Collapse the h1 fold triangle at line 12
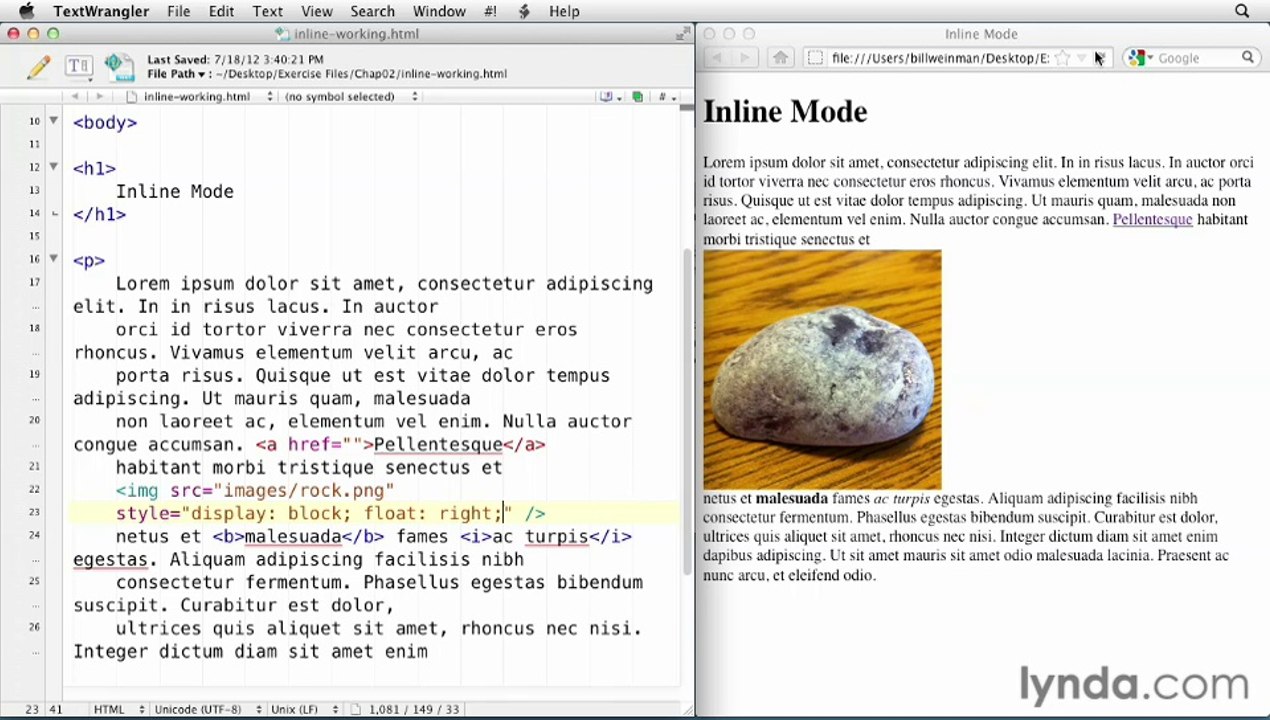Image resolution: width=1270 pixels, height=720 pixels. [x=53, y=167]
